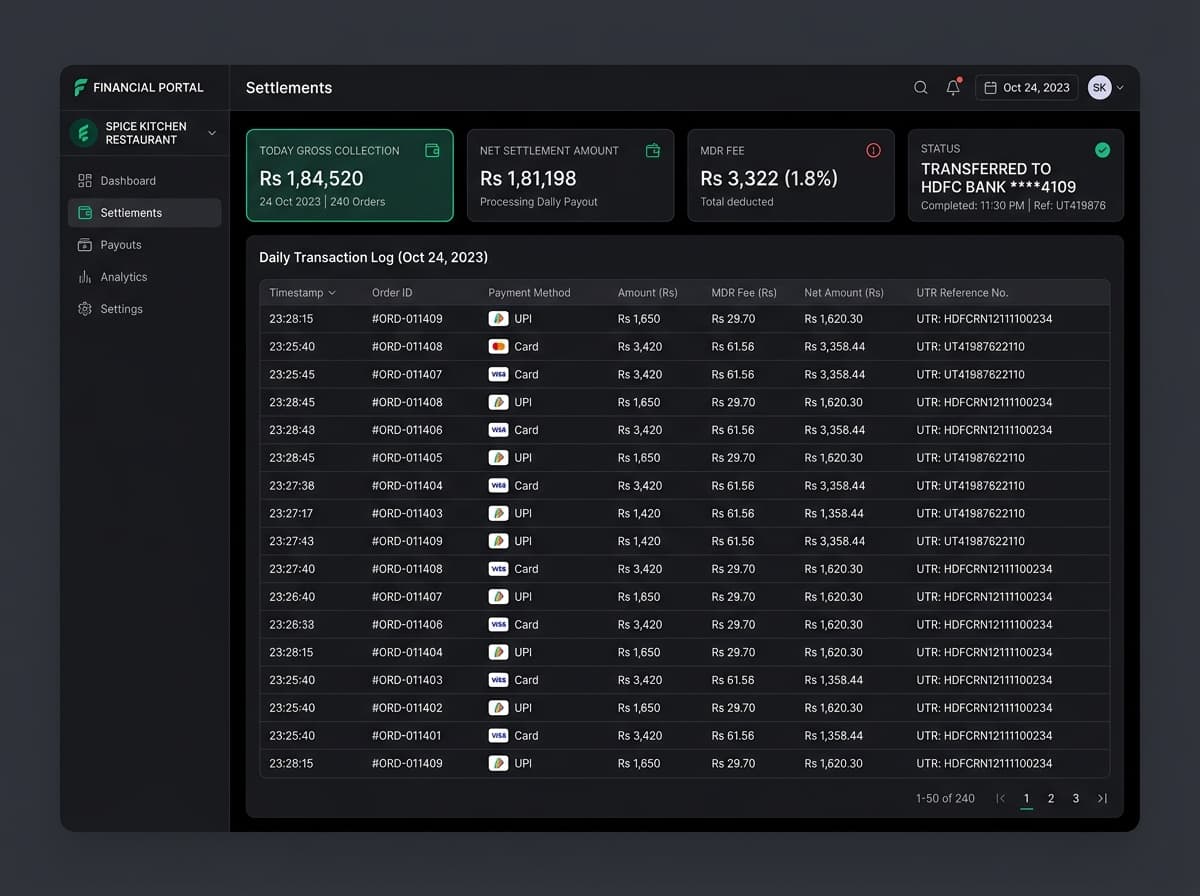Click the Financial Portal logo

81,87
